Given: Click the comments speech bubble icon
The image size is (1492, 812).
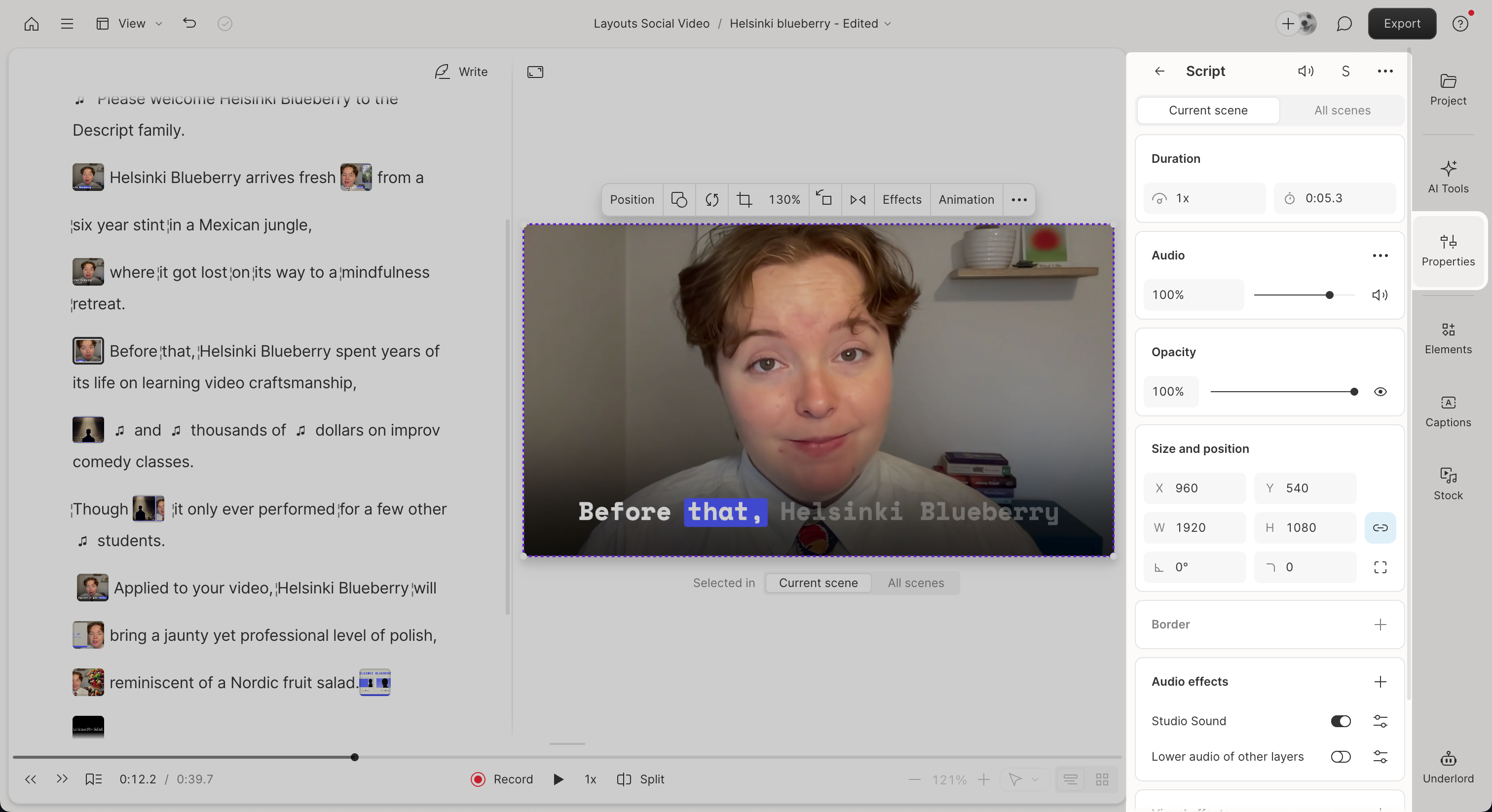Looking at the screenshot, I should click(1343, 24).
